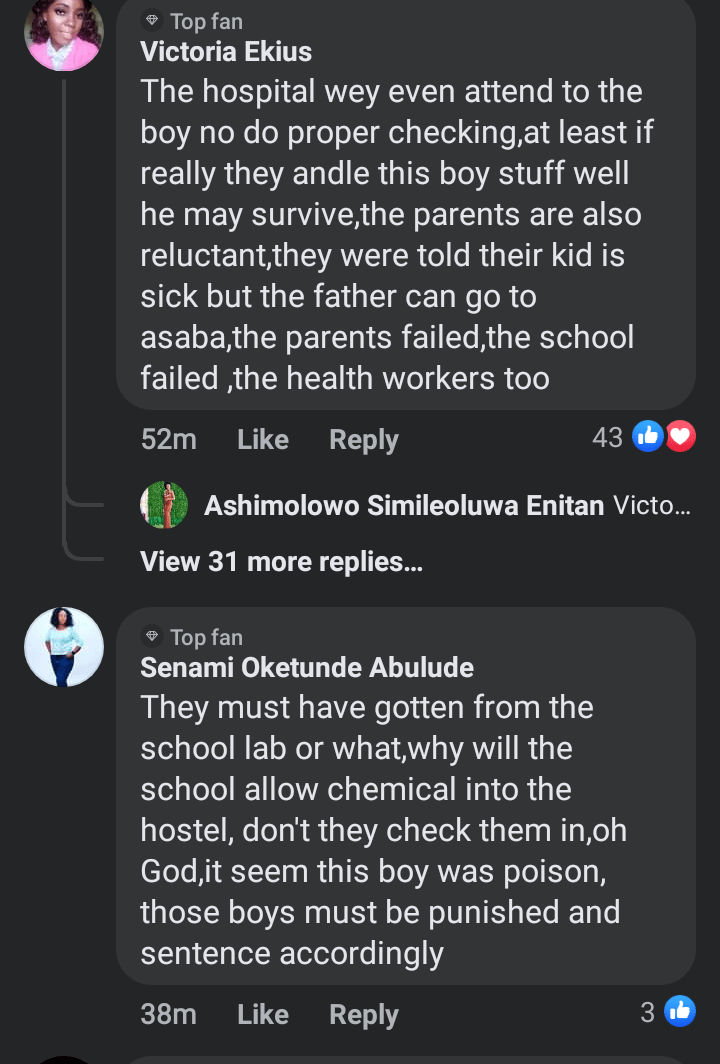Like Senami Oketunde Abulude's comment
The width and height of the screenshot is (720, 1064).
(263, 1014)
